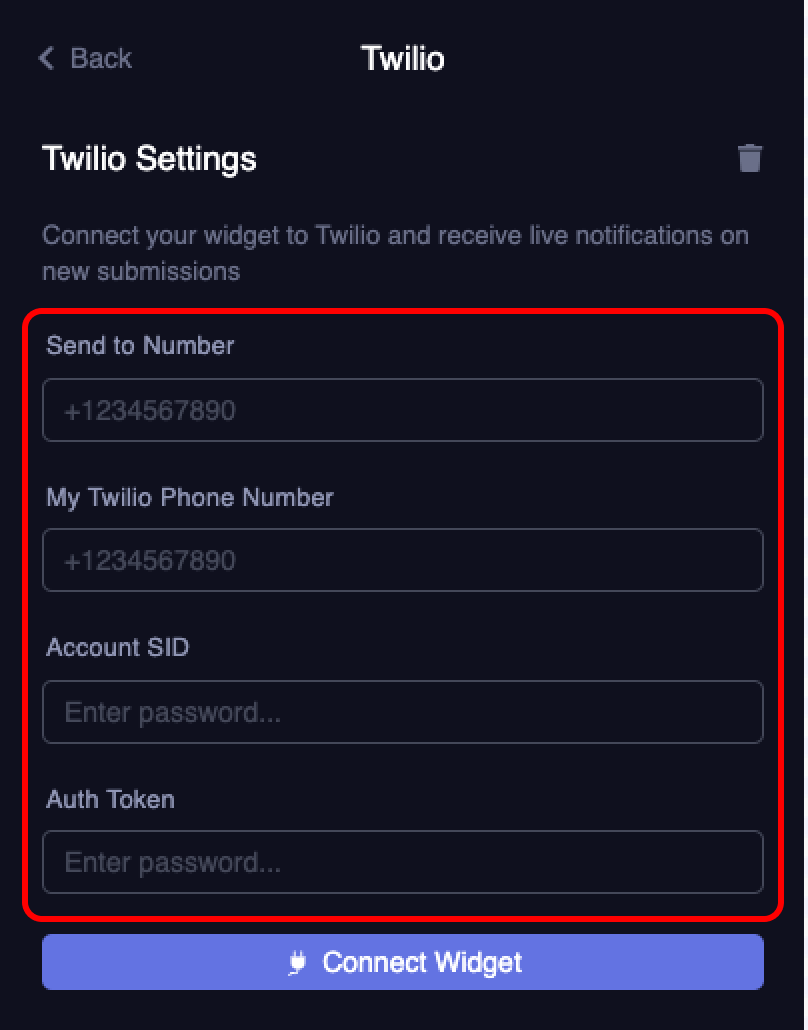Image resolution: width=808 pixels, height=1030 pixels.
Task: Click the Auth Token label
Action: click(110, 799)
